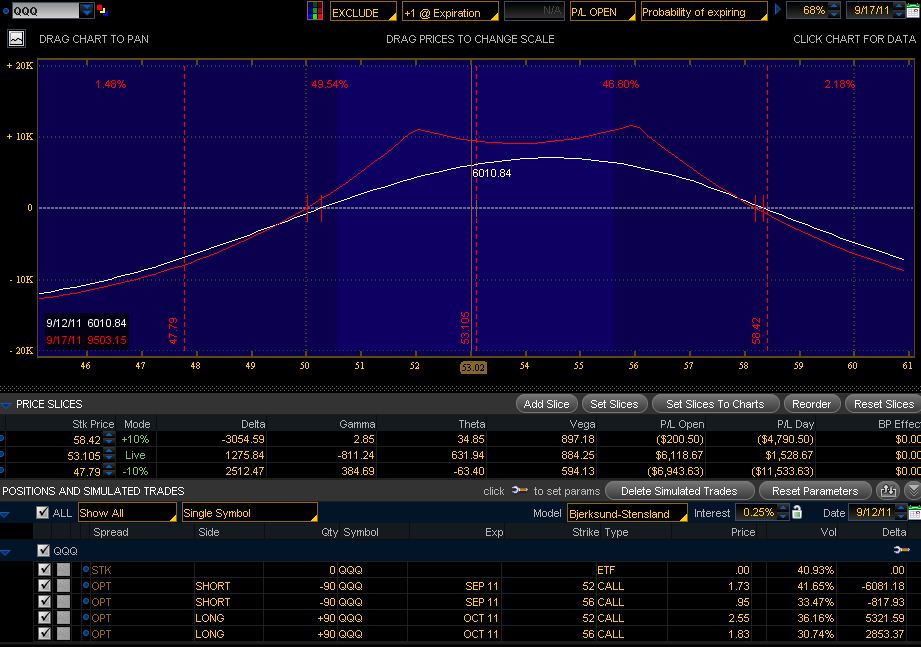
Task: Click the blue dot on SHORT SEP 11 52 CALL row
Action: (x=86, y=585)
